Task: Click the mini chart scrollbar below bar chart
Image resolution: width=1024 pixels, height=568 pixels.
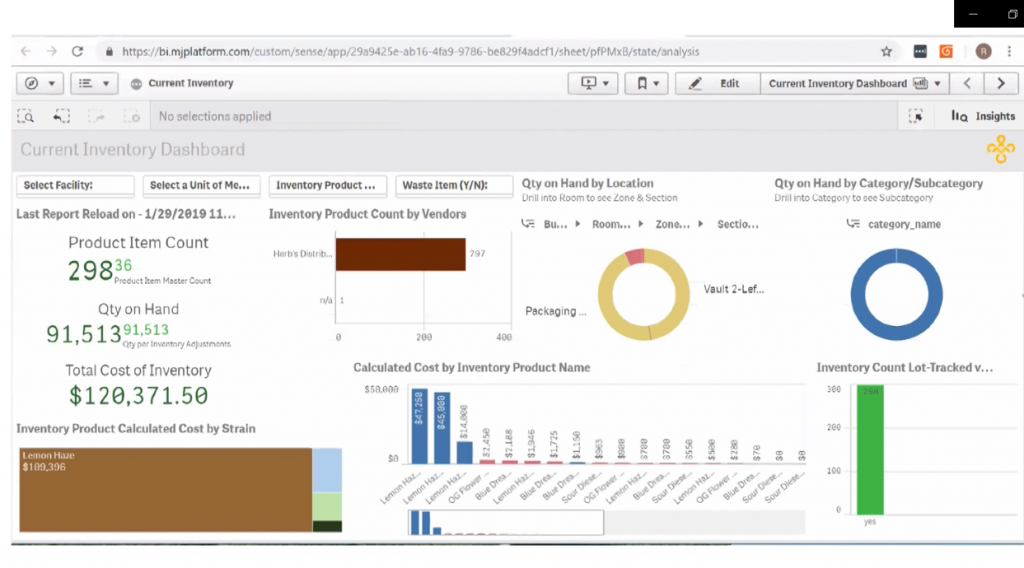Action: pos(505,522)
